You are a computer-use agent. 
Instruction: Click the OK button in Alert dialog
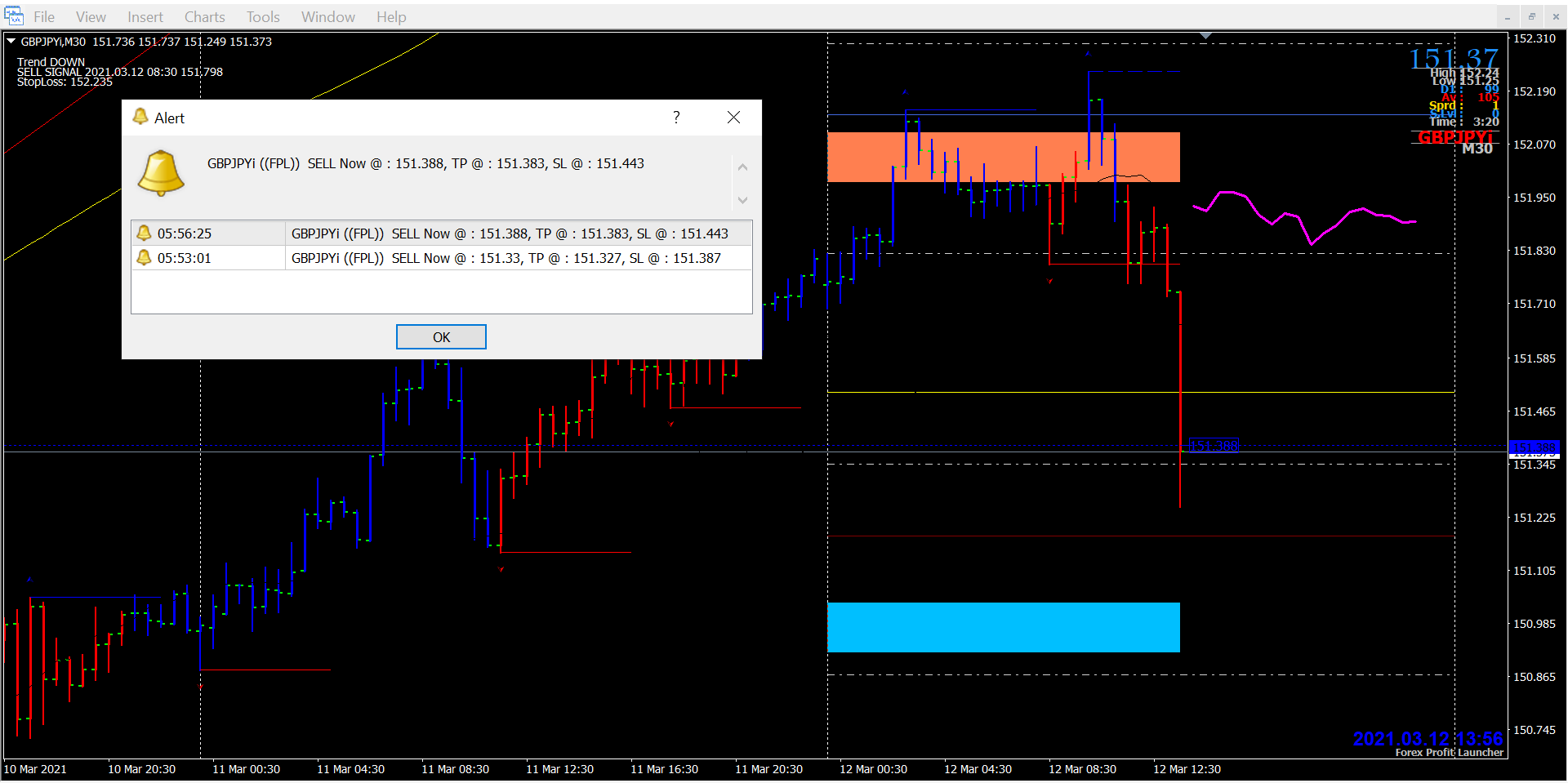pyautogui.click(x=441, y=337)
